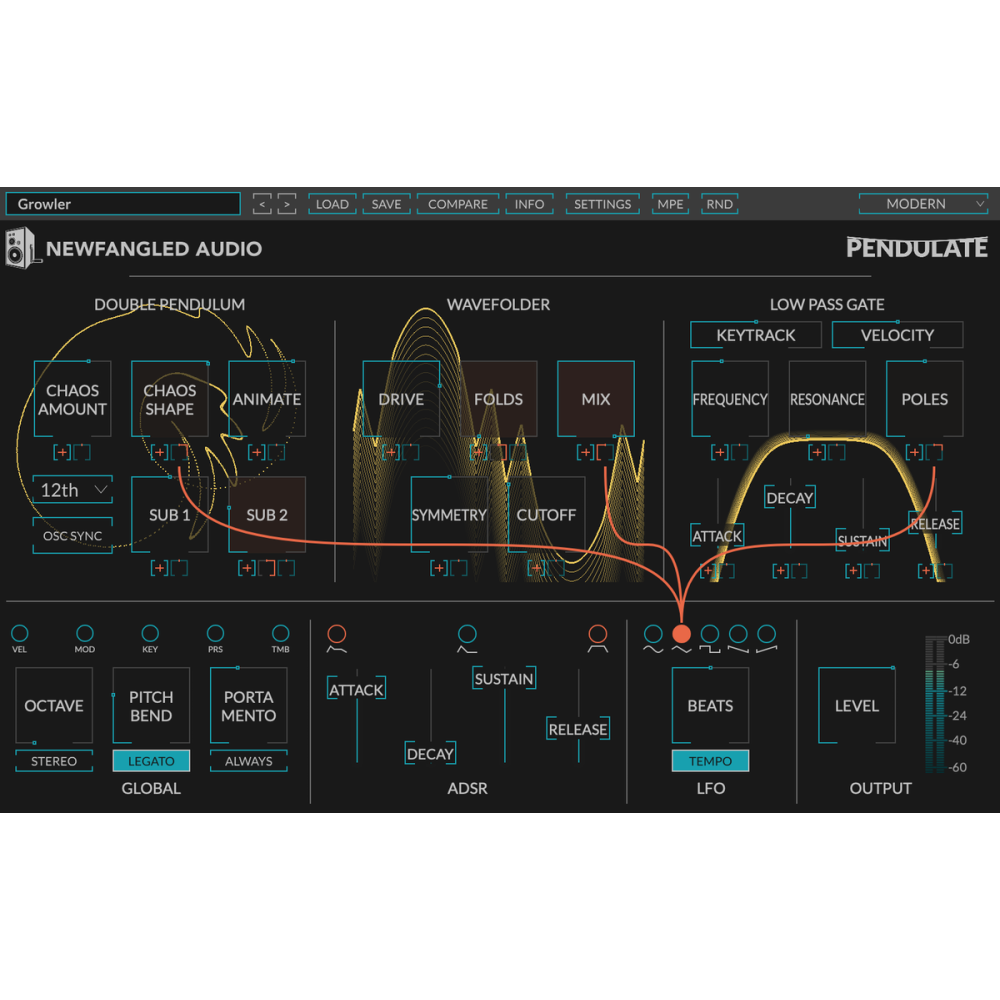Click the low pass gate ATTACK handle
The height and width of the screenshot is (1000, 1000).
(717, 536)
